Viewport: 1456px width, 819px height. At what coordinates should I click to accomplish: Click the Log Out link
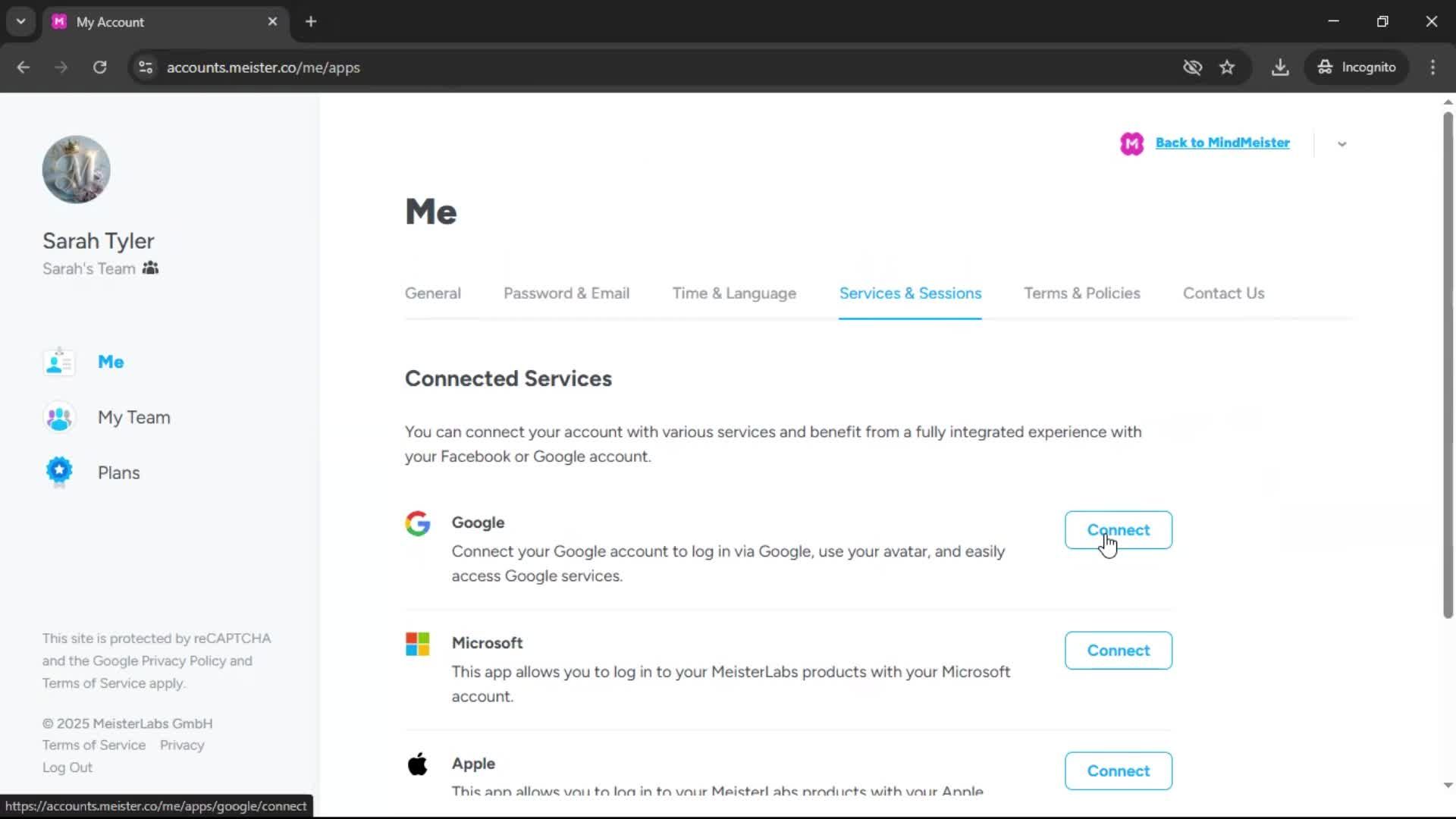click(x=67, y=767)
